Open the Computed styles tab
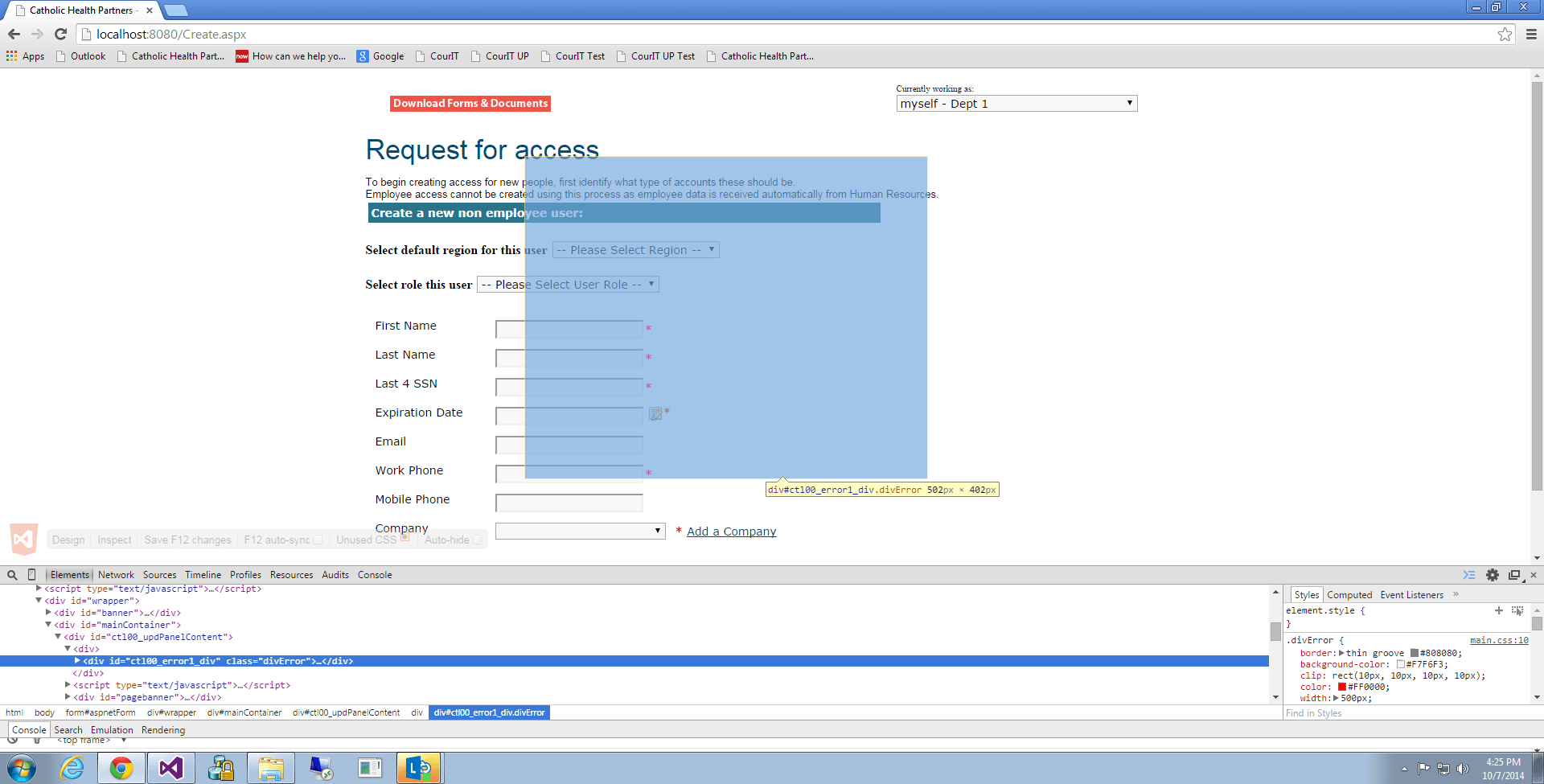1544x784 pixels. tap(1349, 595)
